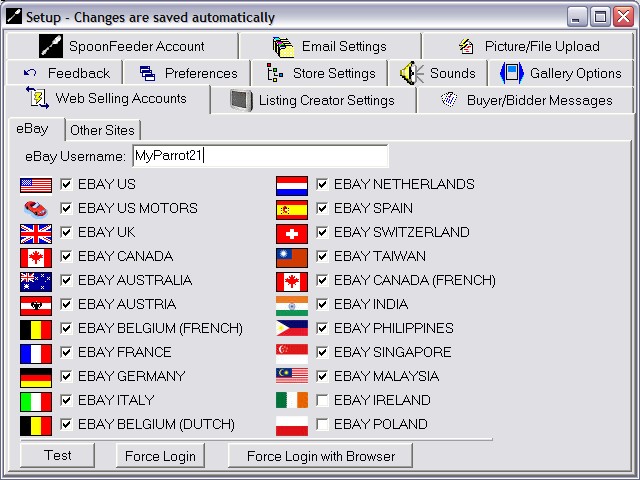Minimize the Setup window
Image resolution: width=640 pixels, height=480 pixels.
click(x=576, y=17)
